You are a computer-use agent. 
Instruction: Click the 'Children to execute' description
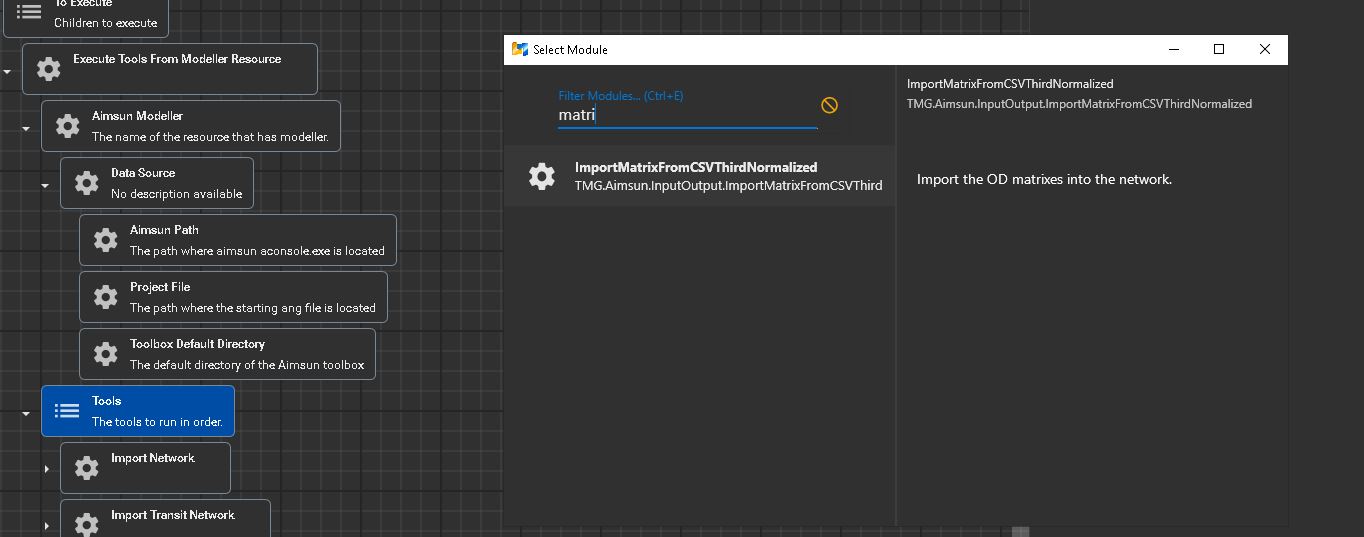click(x=105, y=23)
